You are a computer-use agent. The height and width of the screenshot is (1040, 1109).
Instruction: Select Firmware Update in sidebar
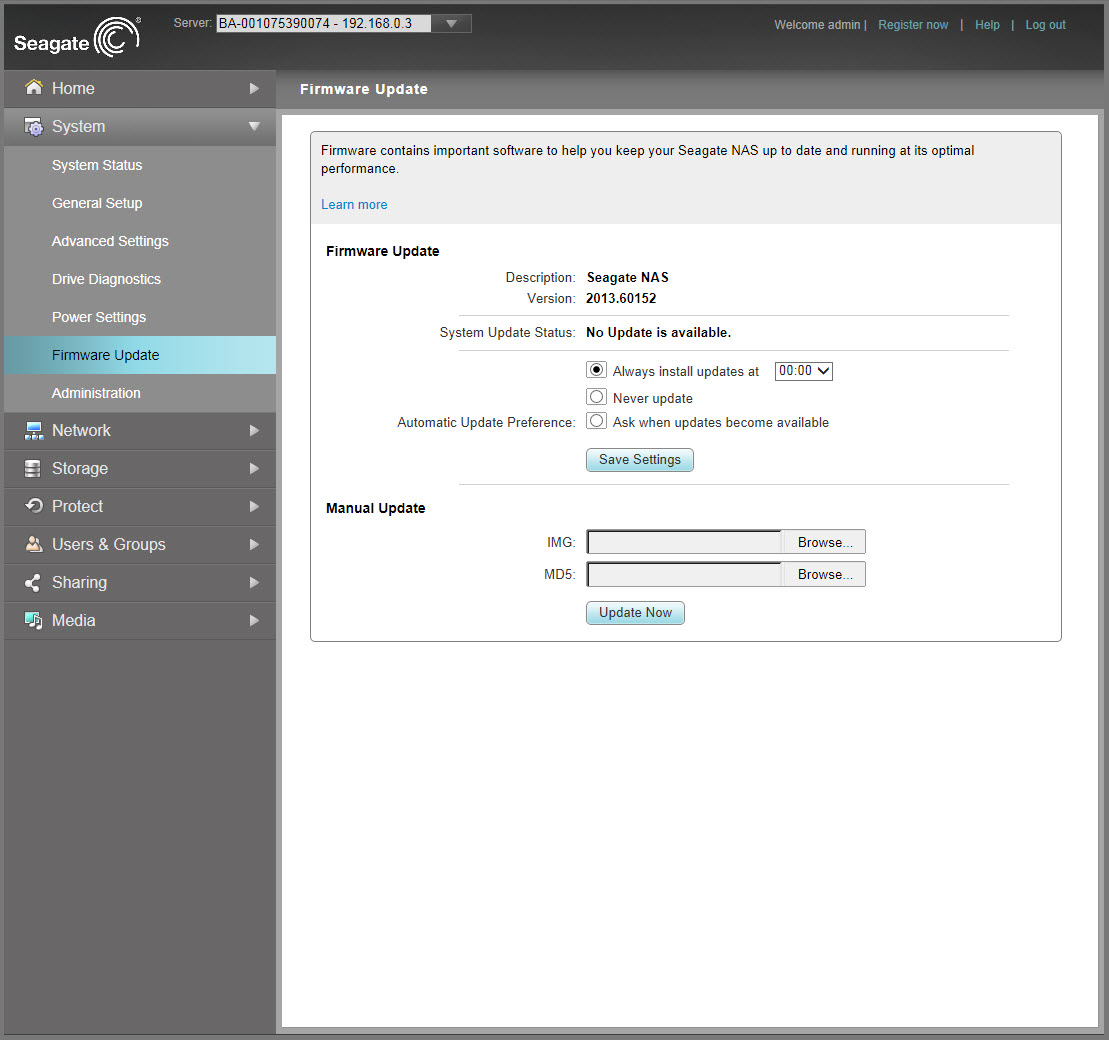pyautogui.click(x=140, y=355)
